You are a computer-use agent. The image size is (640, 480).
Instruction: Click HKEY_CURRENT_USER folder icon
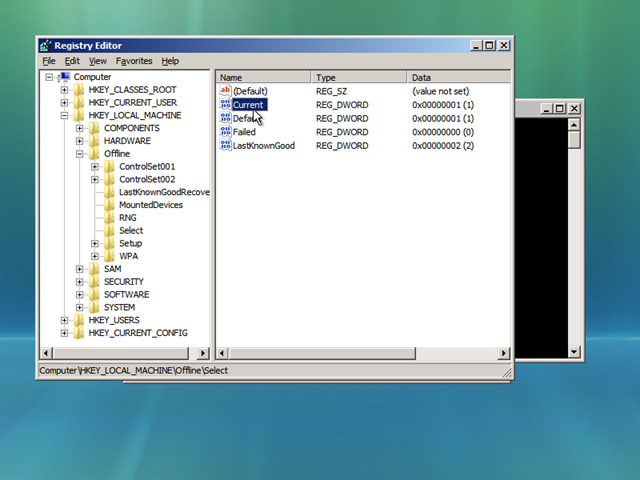tap(79, 102)
